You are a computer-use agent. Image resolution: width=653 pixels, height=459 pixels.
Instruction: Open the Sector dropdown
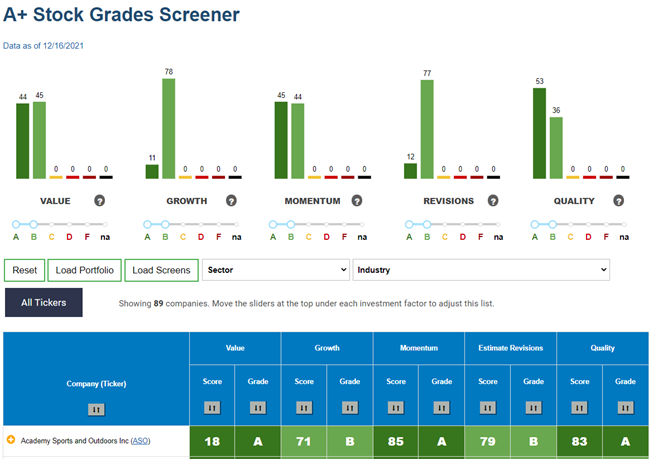[x=276, y=270]
